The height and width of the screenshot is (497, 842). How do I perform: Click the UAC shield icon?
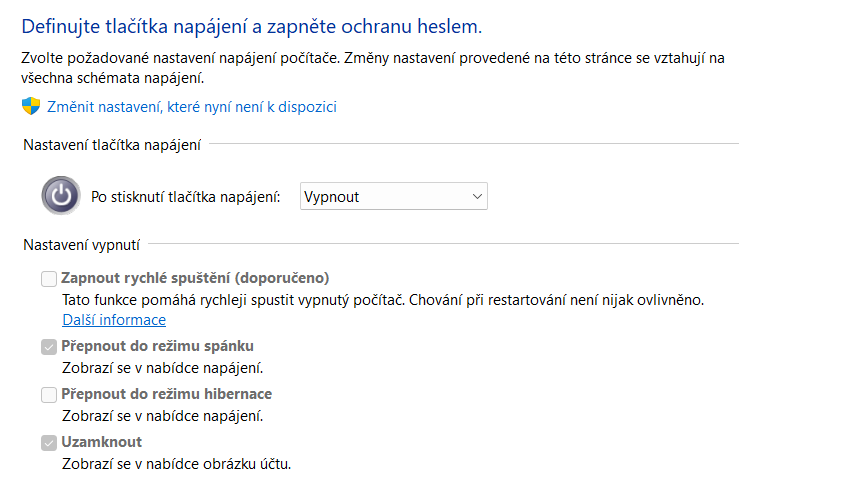pos(31,106)
